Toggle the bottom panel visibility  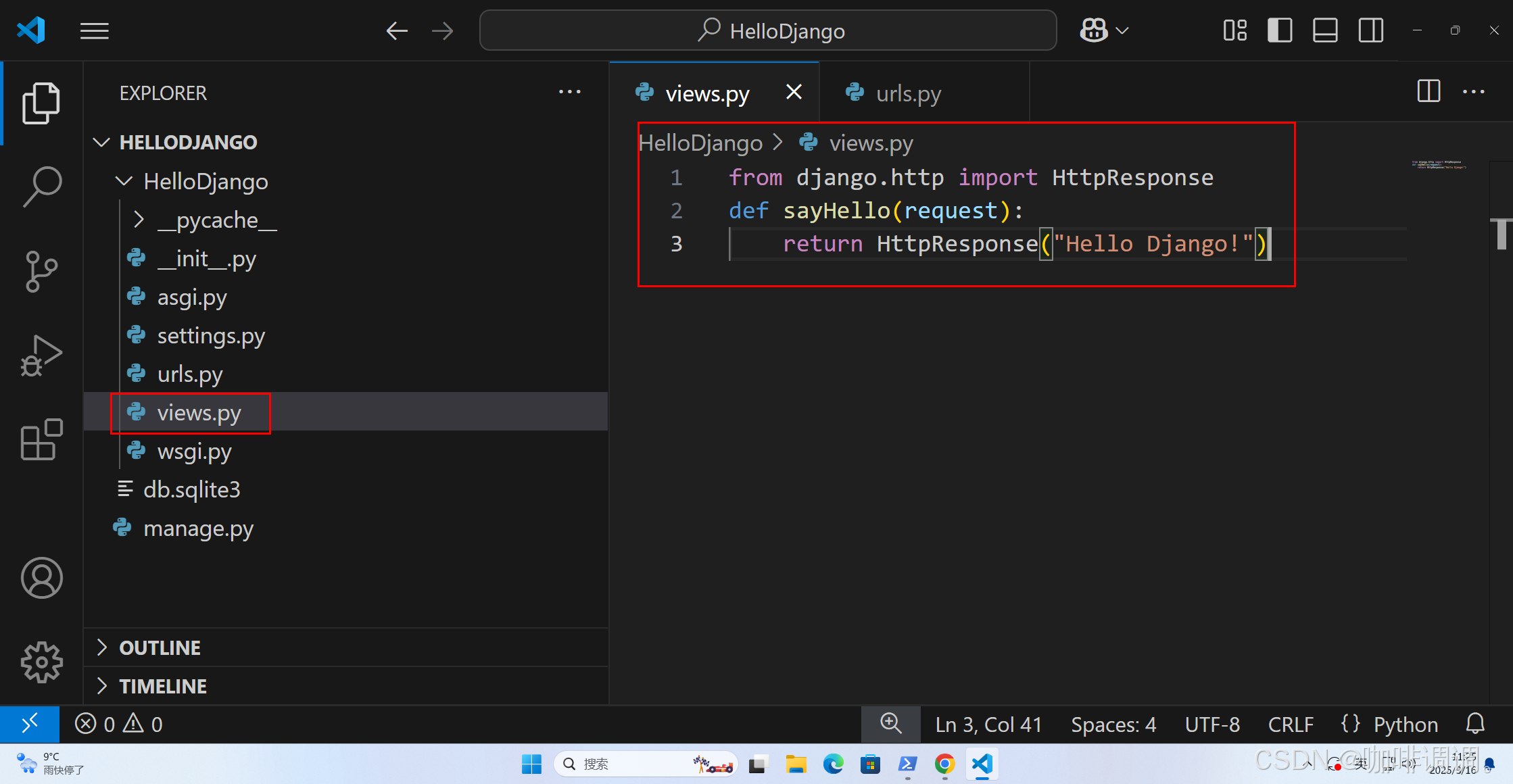[x=1325, y=30]
